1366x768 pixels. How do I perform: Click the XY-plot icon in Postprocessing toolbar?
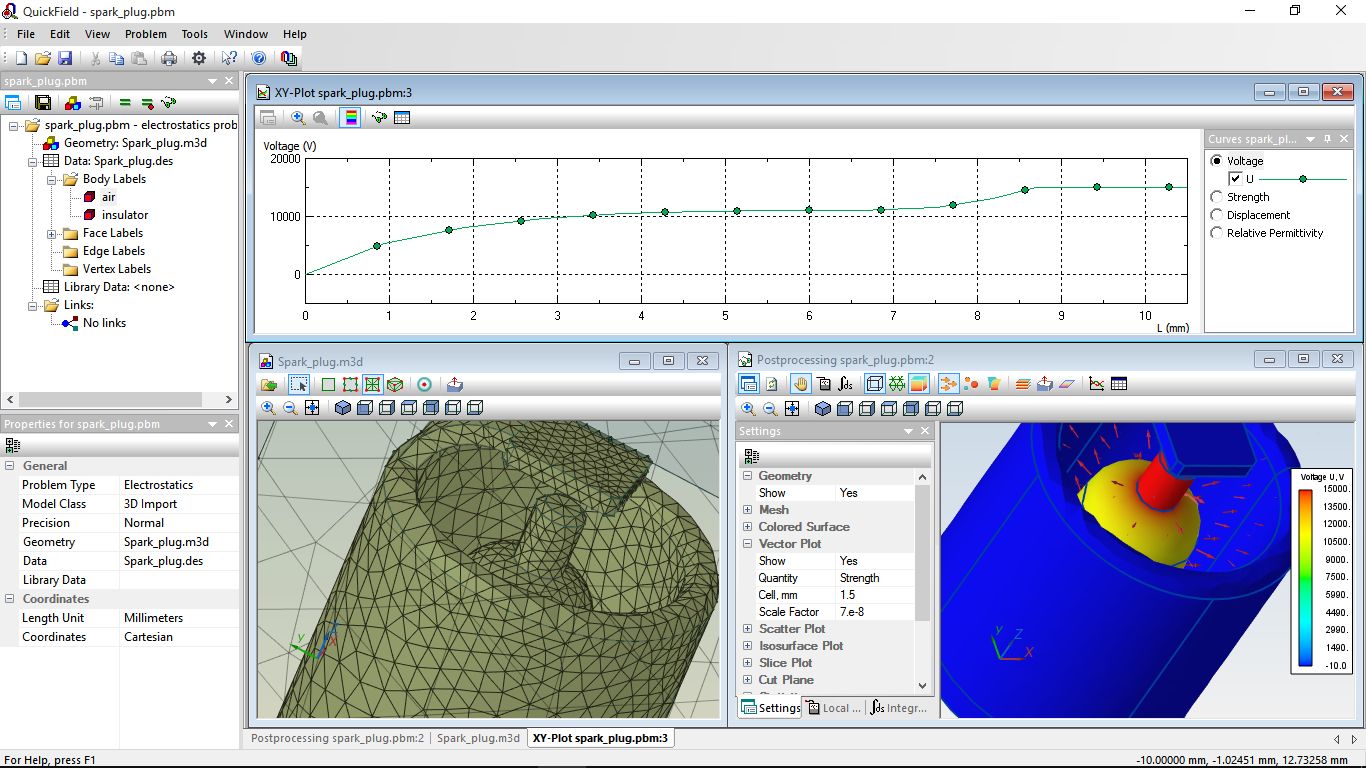point(1097,384)
